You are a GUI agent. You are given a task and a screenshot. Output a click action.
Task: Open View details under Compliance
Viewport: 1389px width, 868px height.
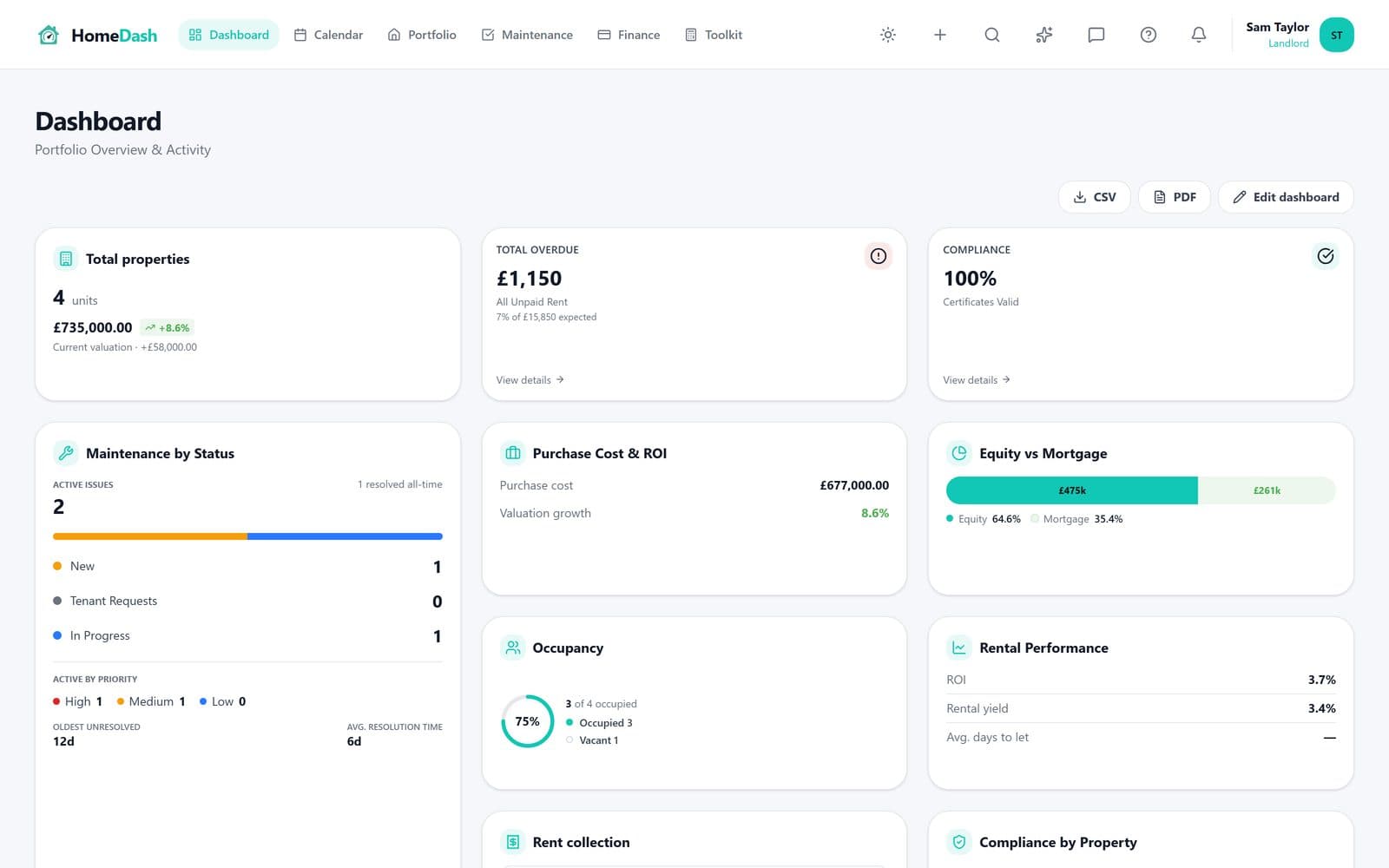coord(977,380)
